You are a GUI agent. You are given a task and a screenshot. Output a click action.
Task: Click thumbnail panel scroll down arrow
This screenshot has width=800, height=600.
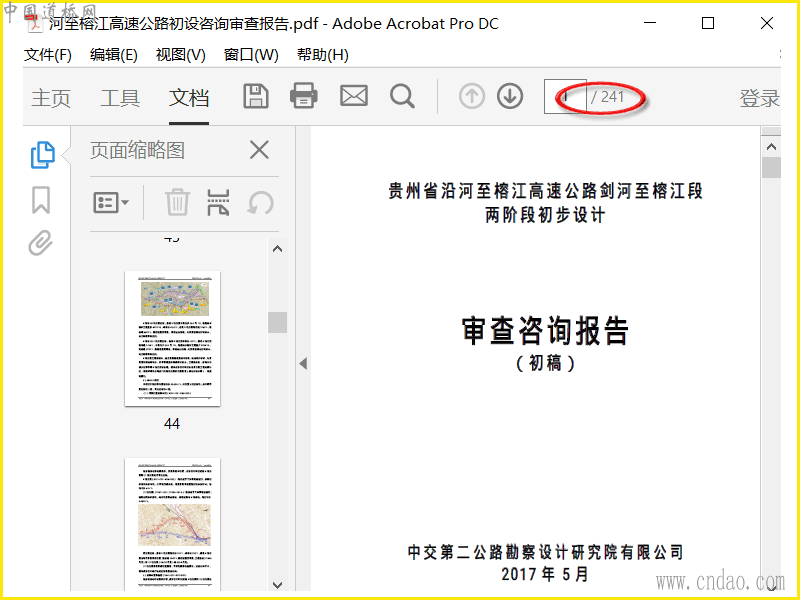[278, 585]
